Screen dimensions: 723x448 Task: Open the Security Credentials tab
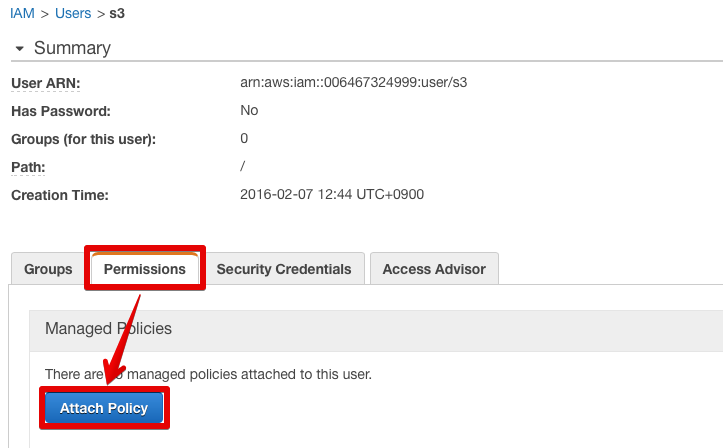tap(284, 269)
